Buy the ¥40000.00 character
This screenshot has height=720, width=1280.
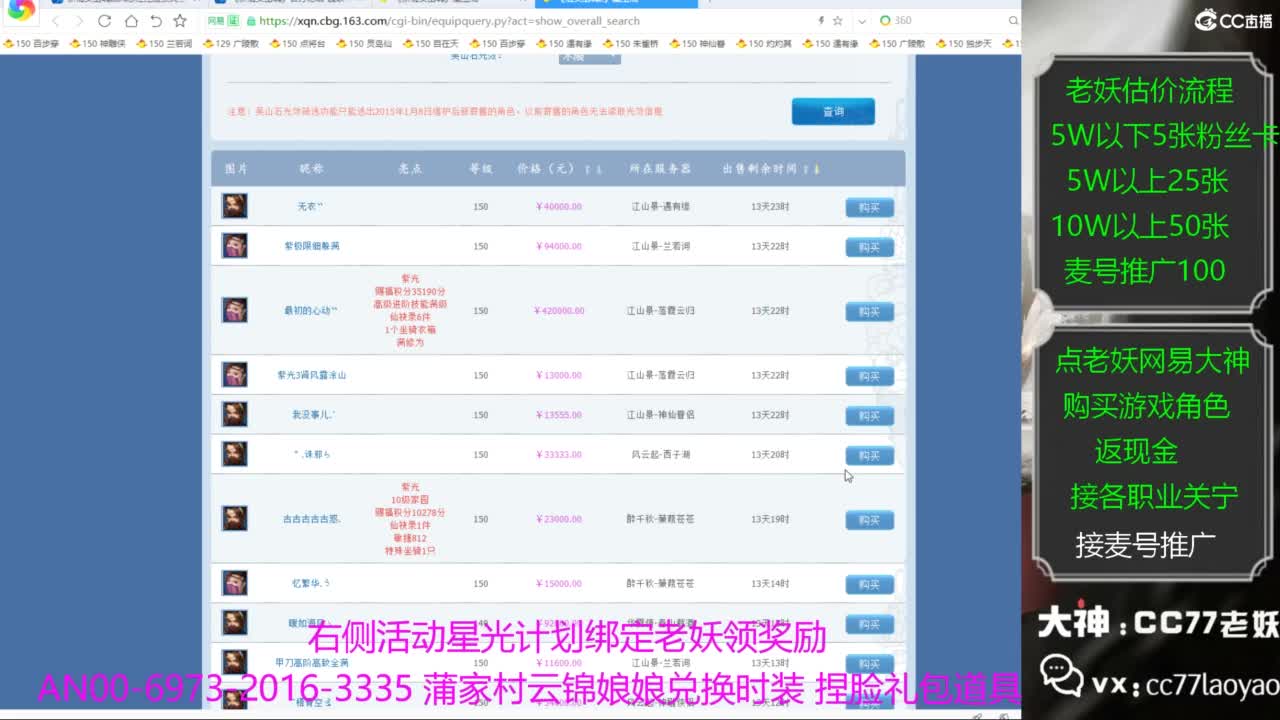869,207
